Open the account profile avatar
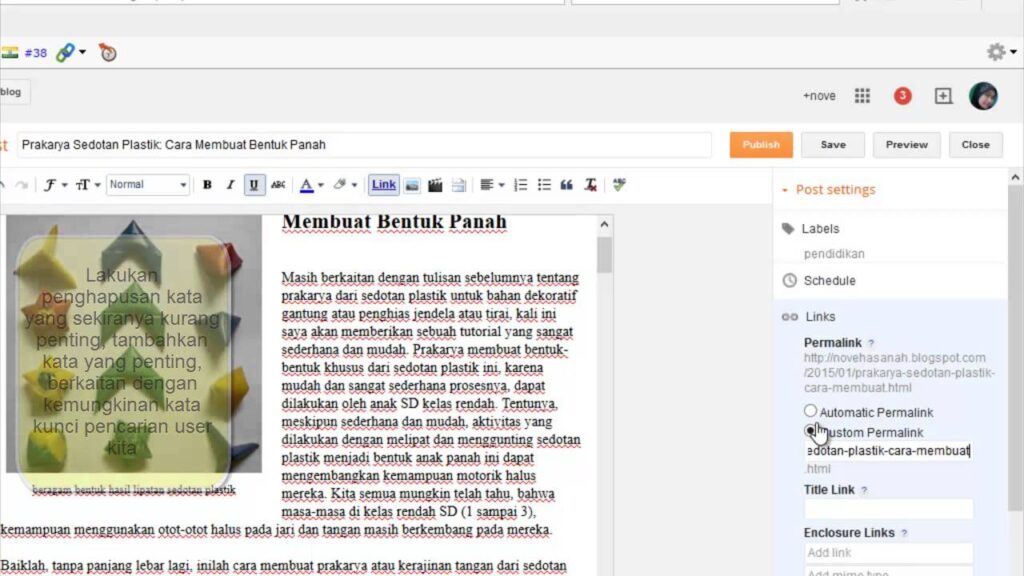1024x576 pixels. [983, 96]
